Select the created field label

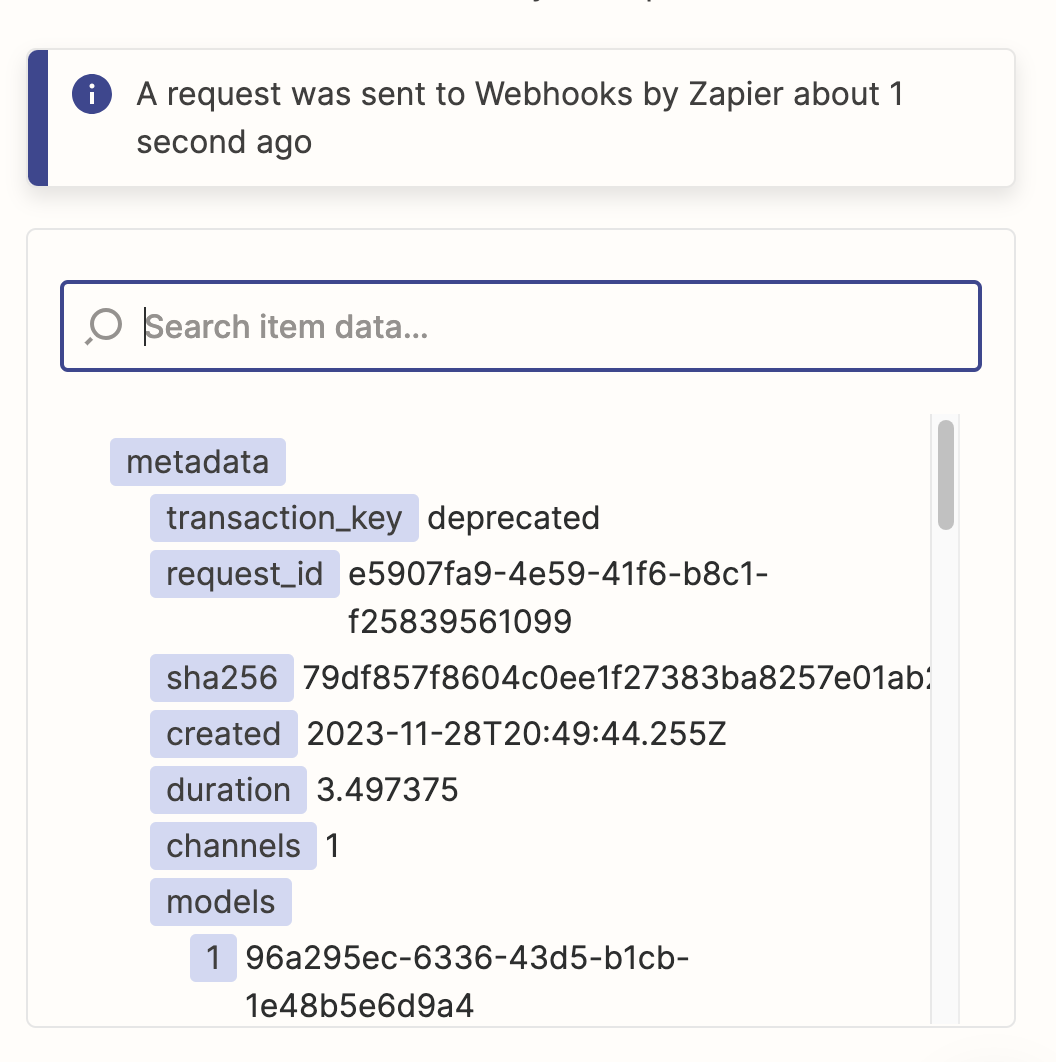pos(224,734)
